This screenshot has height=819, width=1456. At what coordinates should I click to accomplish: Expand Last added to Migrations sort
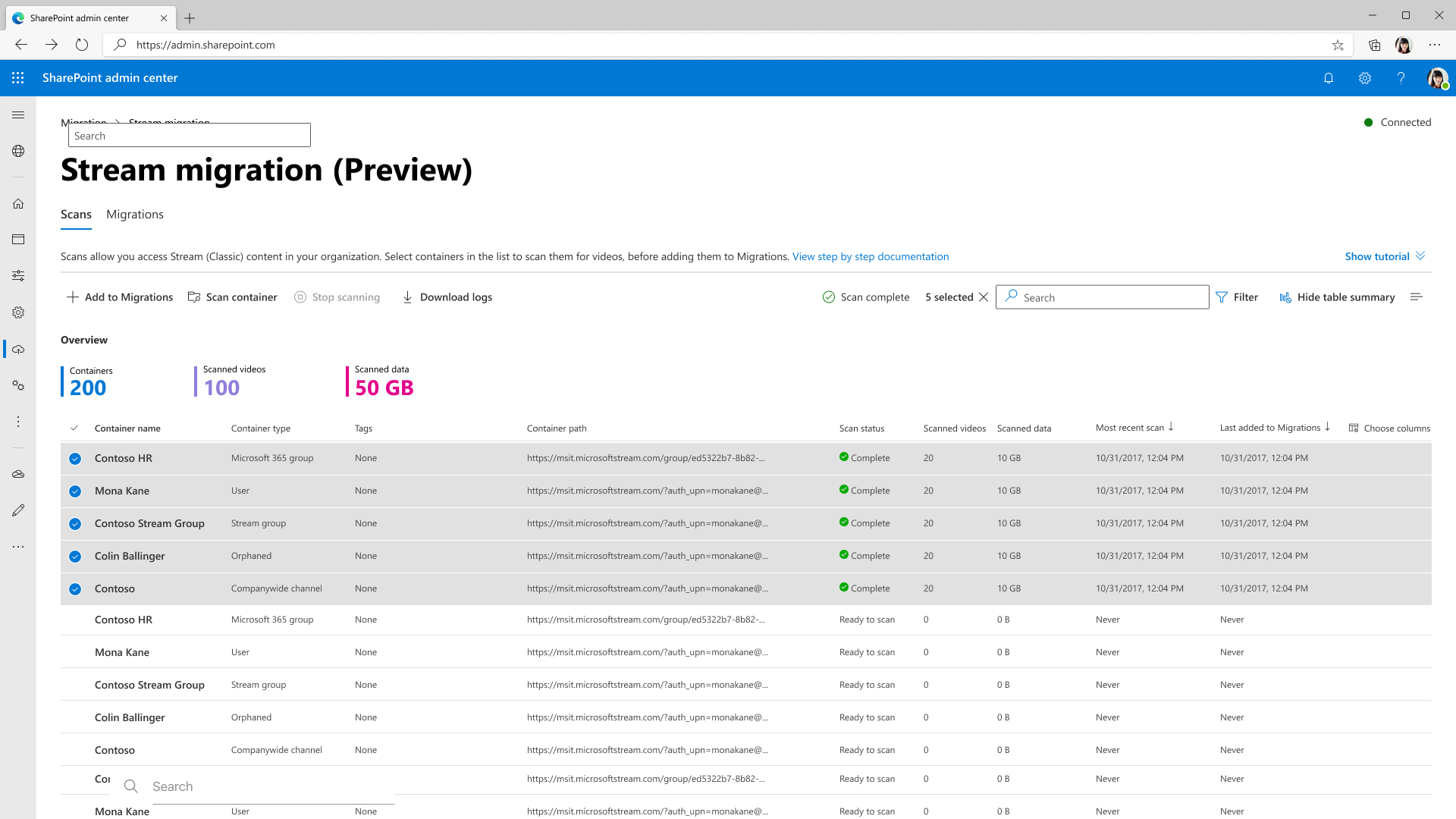click(x=1326, y=427)
